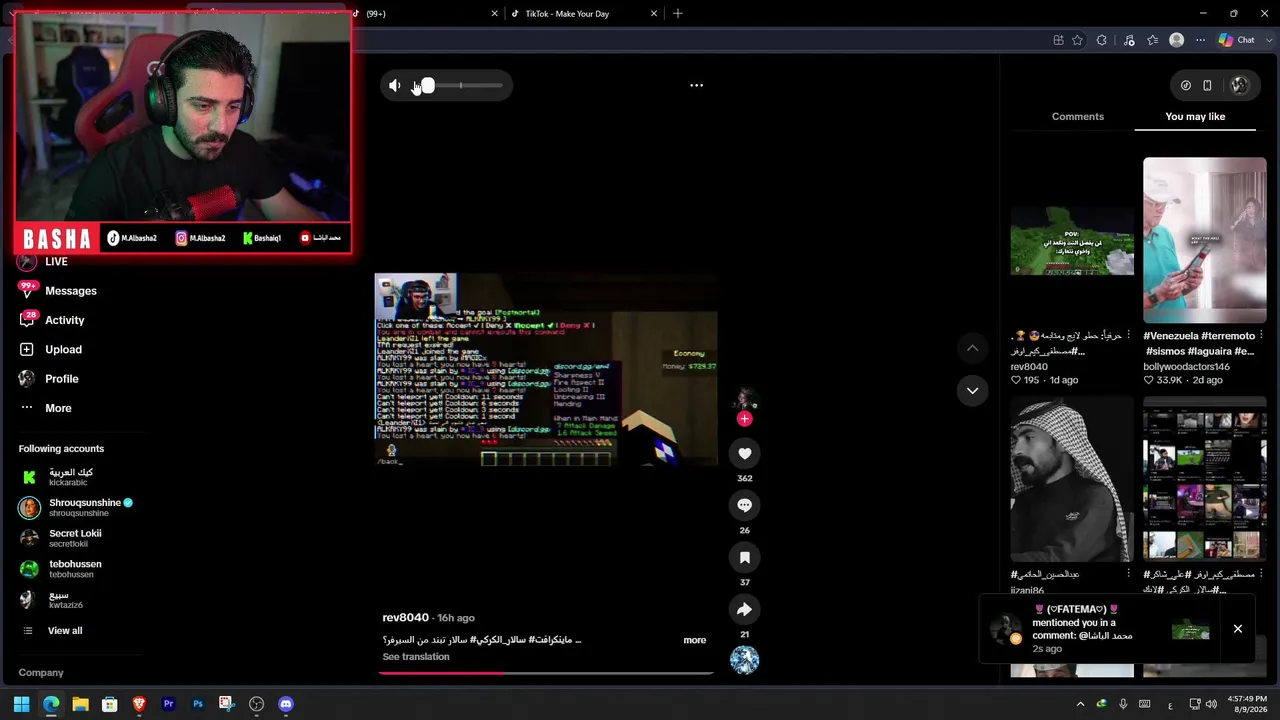
Task: Adjust the video volume slider
Action: [461, 86]
